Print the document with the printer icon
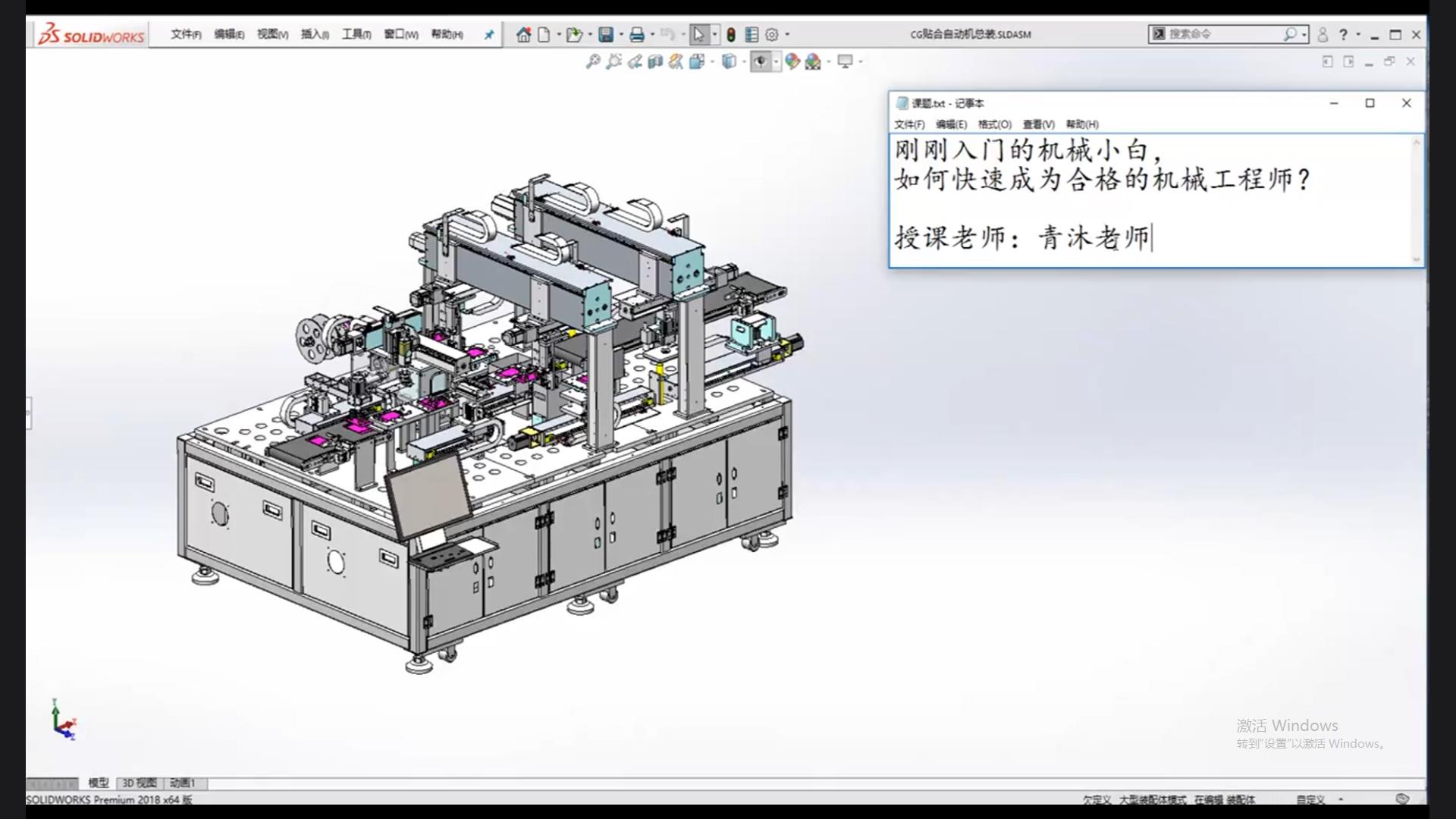Viewport: 1456px width, 819px height. click(637, 35)
